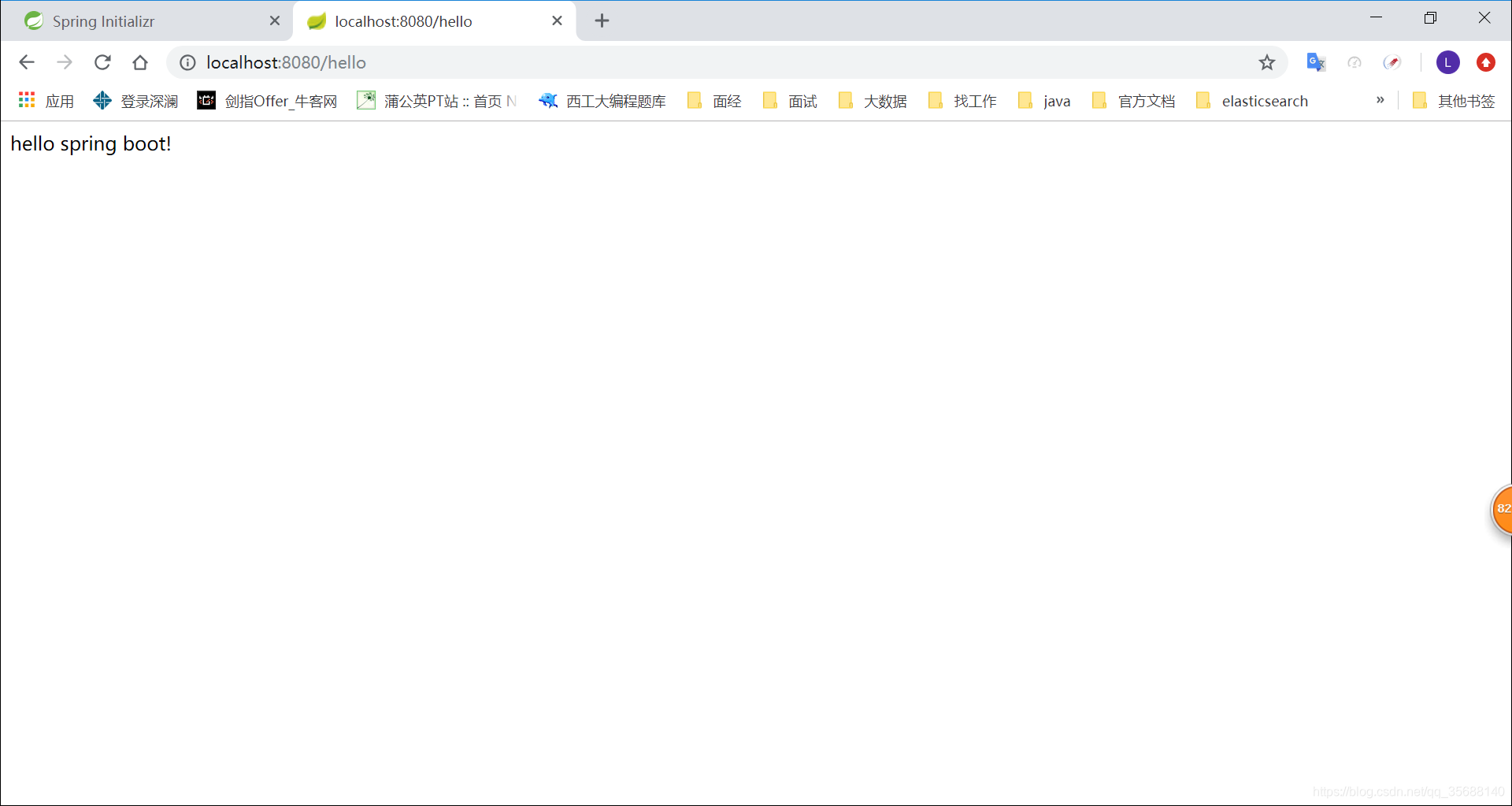Viewport: 1512px width, 806px height.
Task: Click the red update arrow icon
Action: (1486, 62)
